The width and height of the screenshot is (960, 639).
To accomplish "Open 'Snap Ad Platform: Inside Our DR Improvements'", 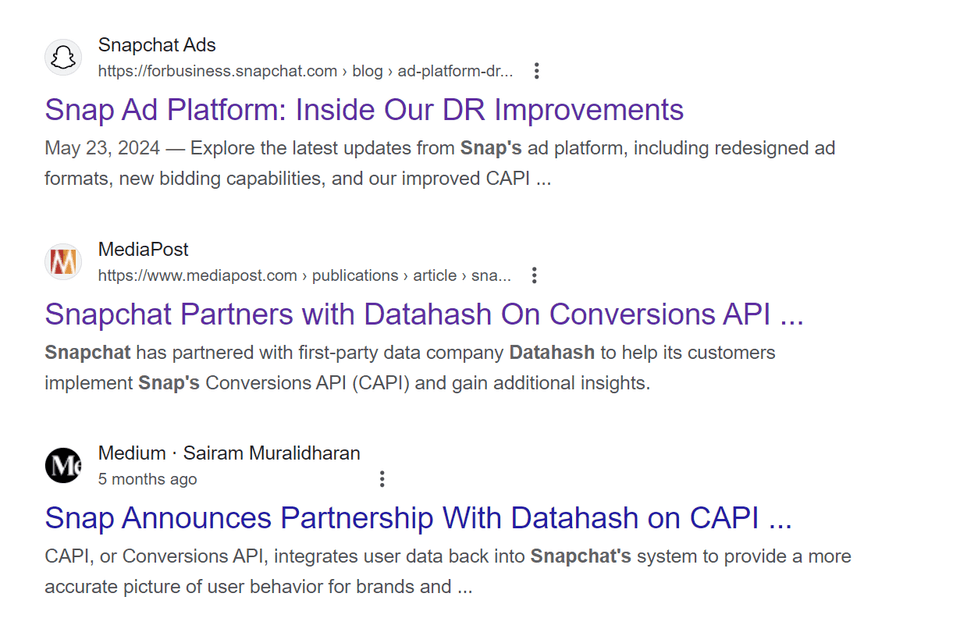I will (x=364, y=110).
